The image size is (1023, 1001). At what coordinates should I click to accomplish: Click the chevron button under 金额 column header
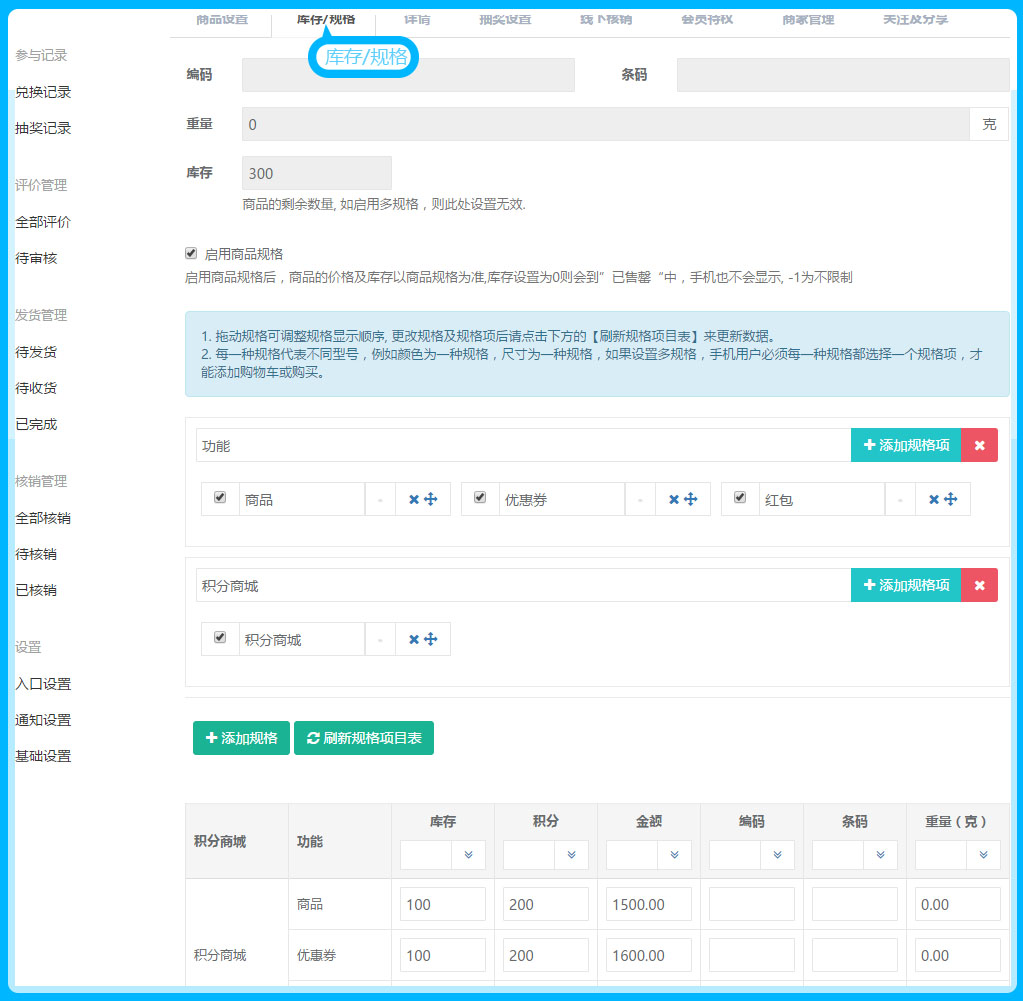[x=674, y=855]
